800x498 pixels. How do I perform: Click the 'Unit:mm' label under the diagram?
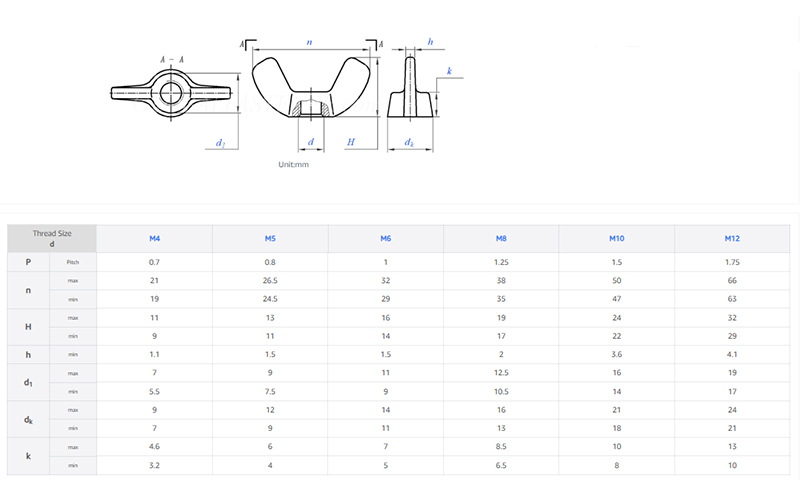click(294, 165)
